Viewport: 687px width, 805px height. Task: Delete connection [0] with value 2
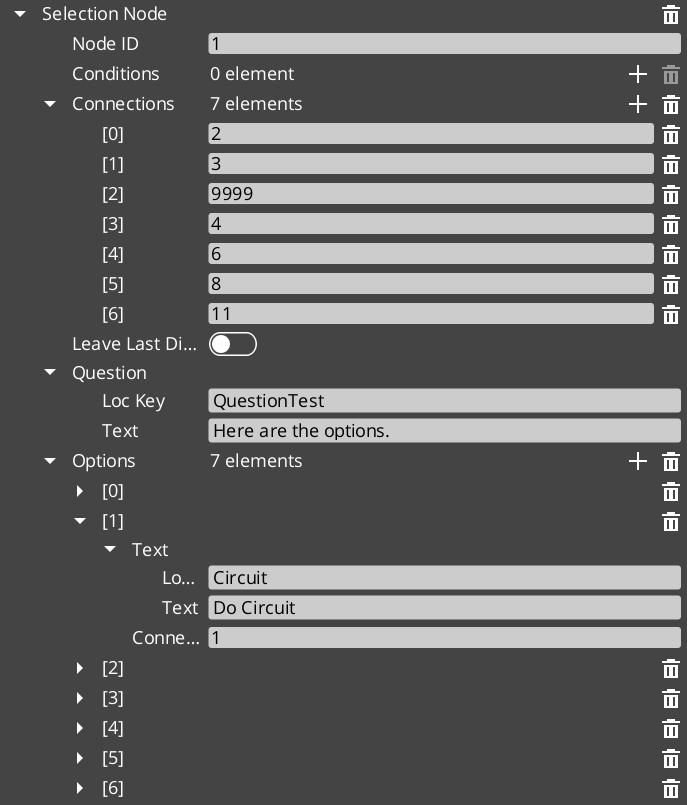point(671,134)
